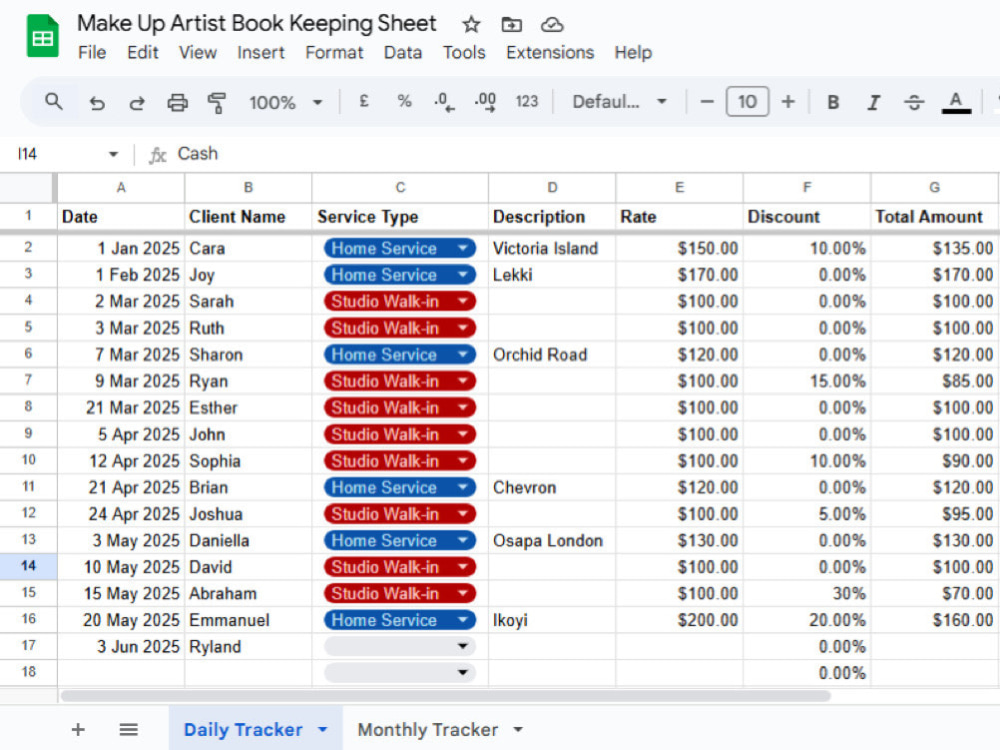The image size is (1000, 750).
Task: Move document using folder icon
Action: pyautogui.click(x=511, y=24)
